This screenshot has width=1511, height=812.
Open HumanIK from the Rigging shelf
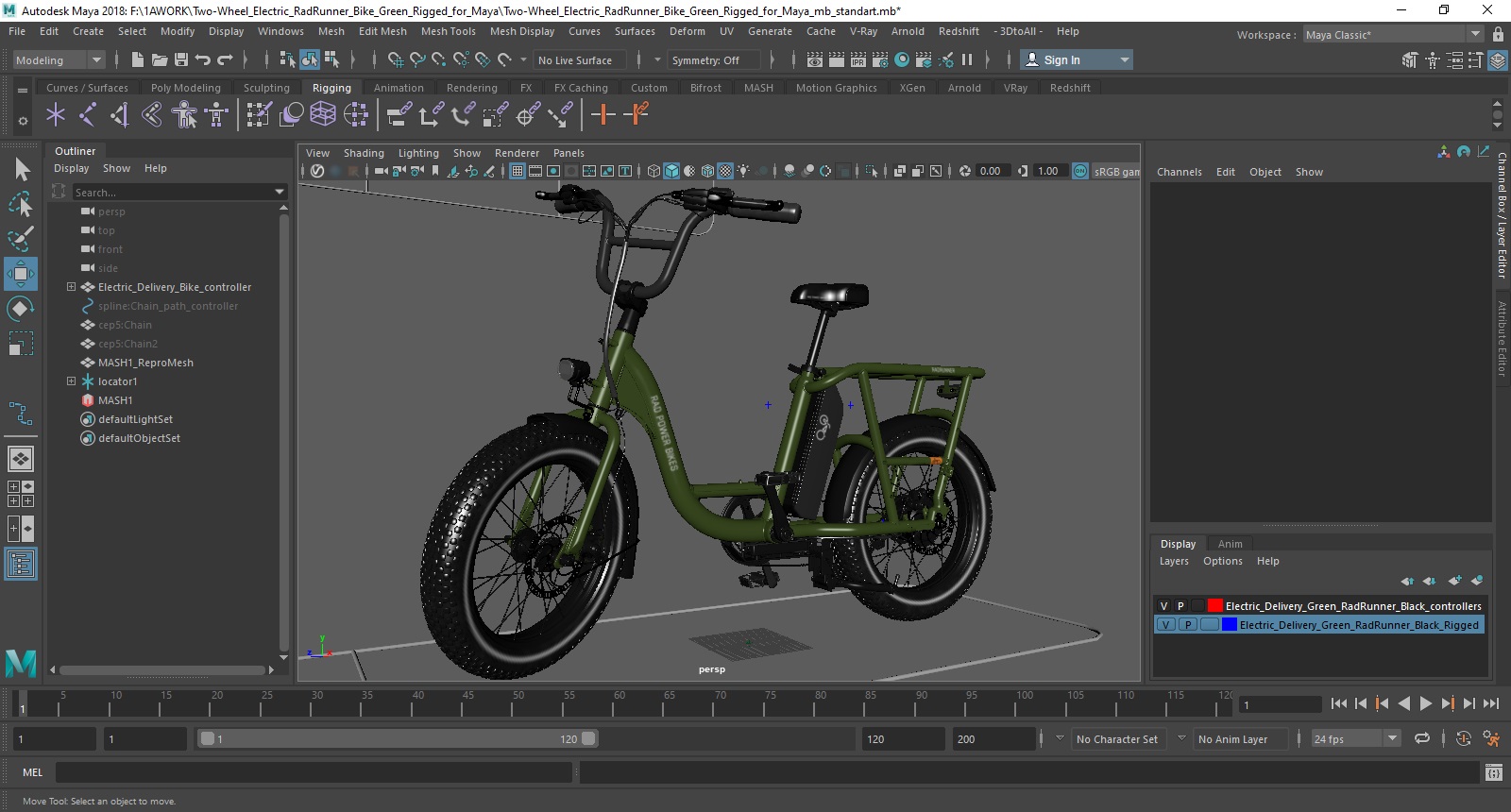pyautogui.click(x=216, y=115)
